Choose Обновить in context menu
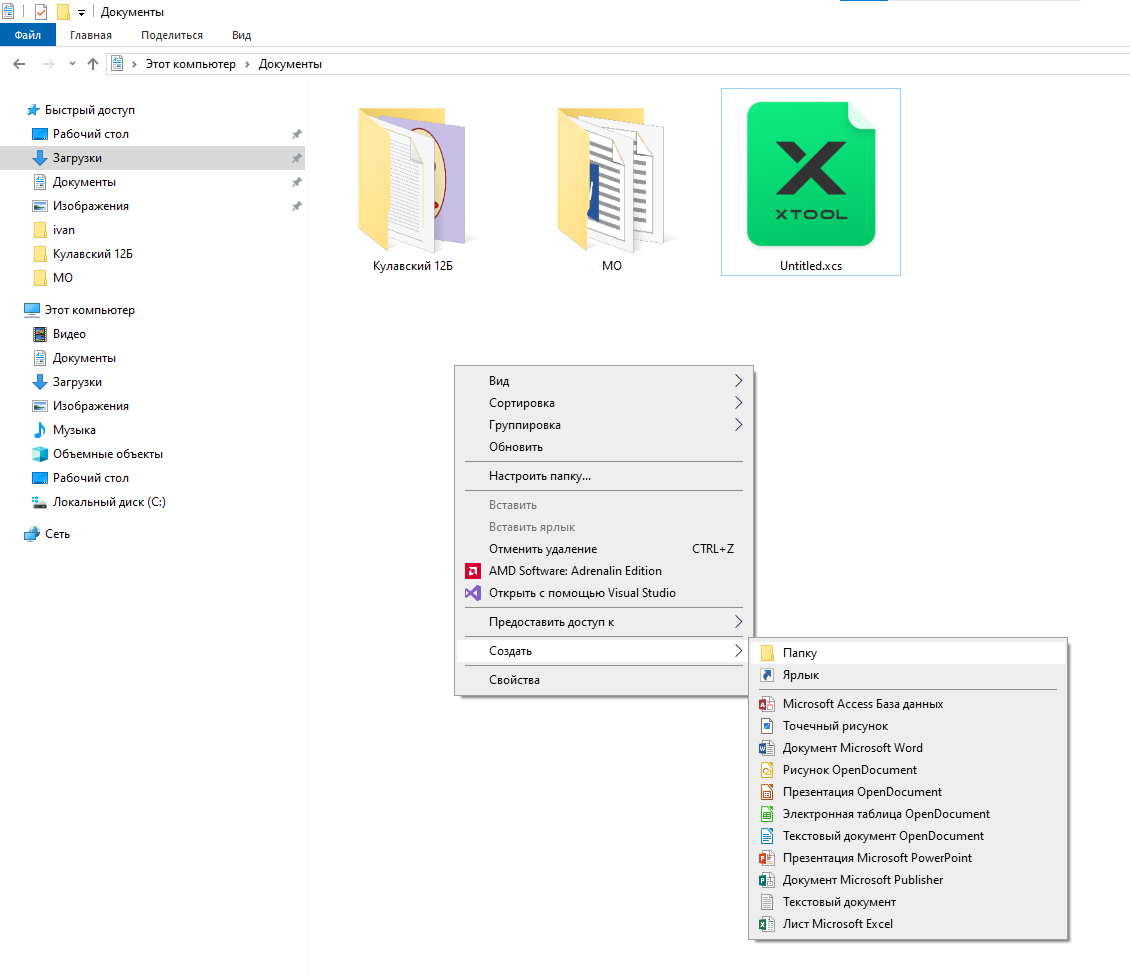1130x975 pixels. tap(604, 447)
